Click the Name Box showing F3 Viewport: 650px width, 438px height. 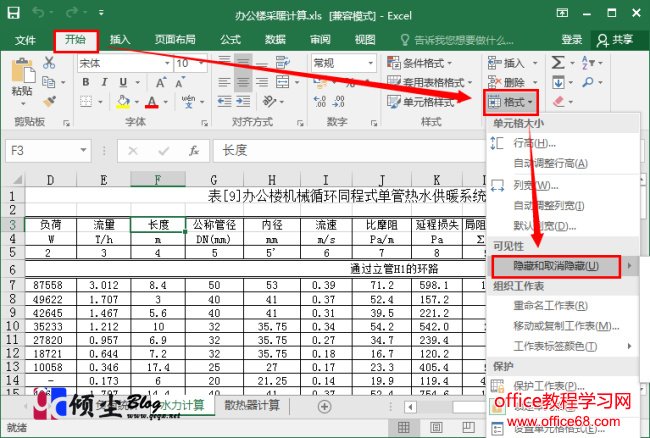(47, 150)
